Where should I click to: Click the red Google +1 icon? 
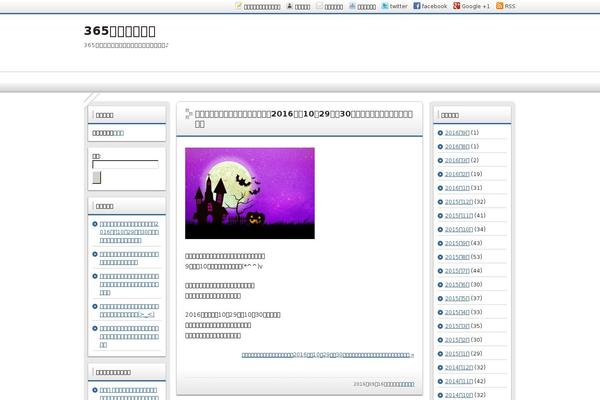(x=457, y=6)
